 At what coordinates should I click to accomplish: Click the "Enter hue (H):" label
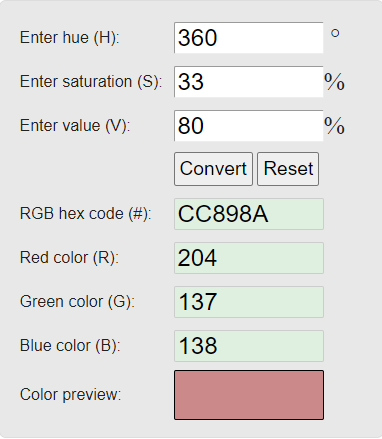pyautogui.click(x=69, y=38)
